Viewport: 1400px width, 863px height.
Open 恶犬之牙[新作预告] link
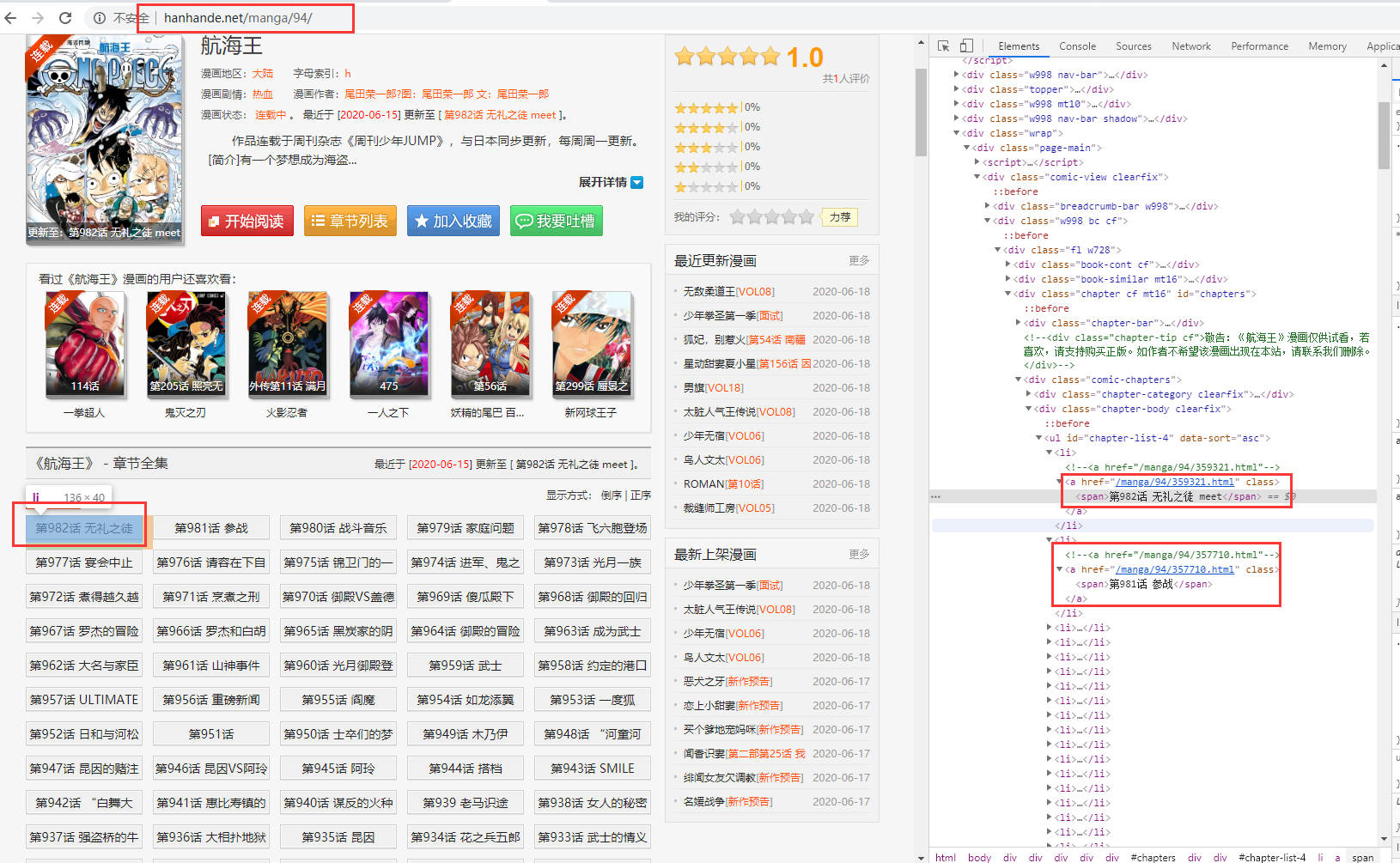coord(727,682)
